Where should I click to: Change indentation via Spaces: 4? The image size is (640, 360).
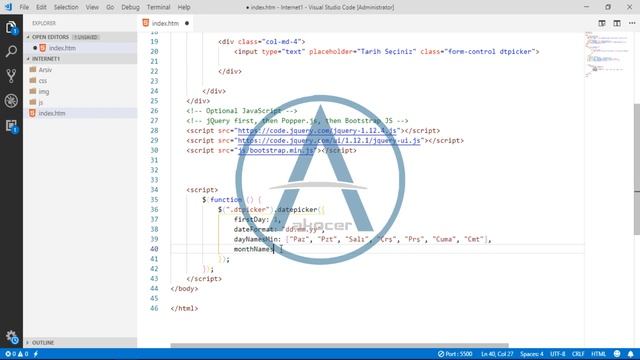tap(531, 354)
